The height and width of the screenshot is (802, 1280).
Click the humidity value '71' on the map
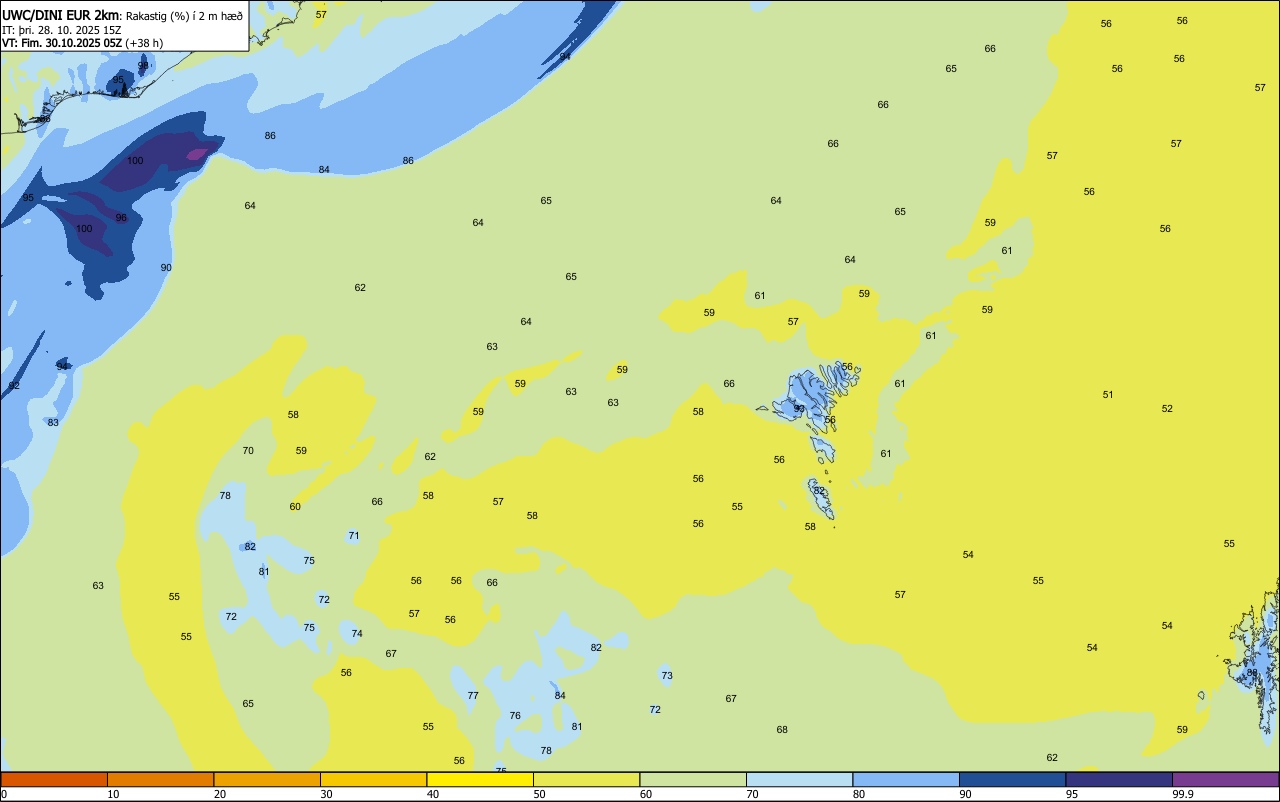(354, 536)
